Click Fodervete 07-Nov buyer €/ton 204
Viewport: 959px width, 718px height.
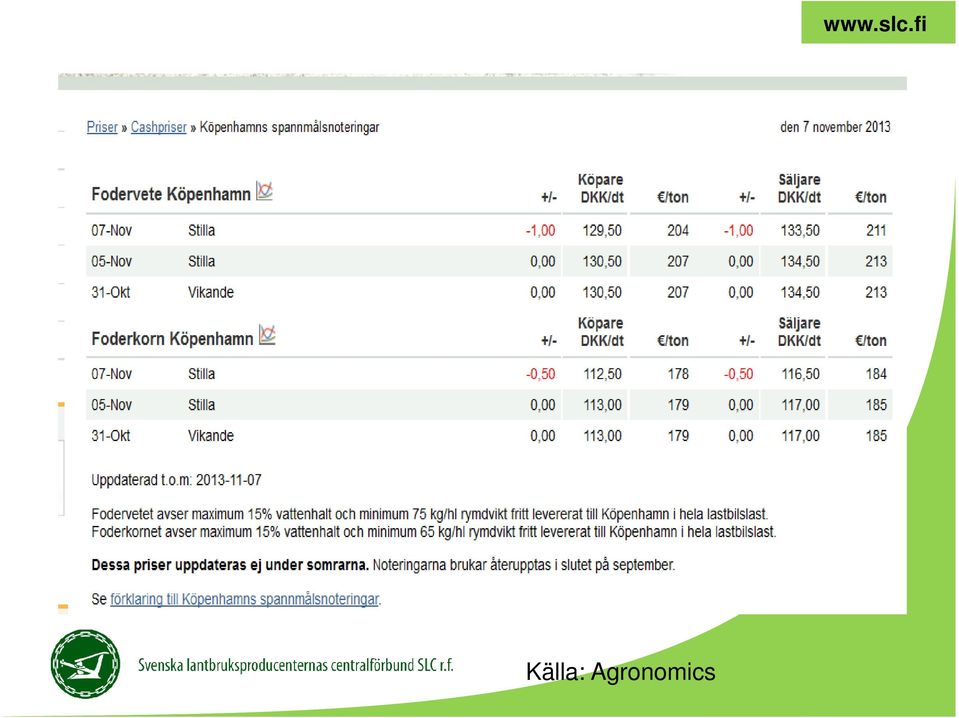[x=678, y=231]
